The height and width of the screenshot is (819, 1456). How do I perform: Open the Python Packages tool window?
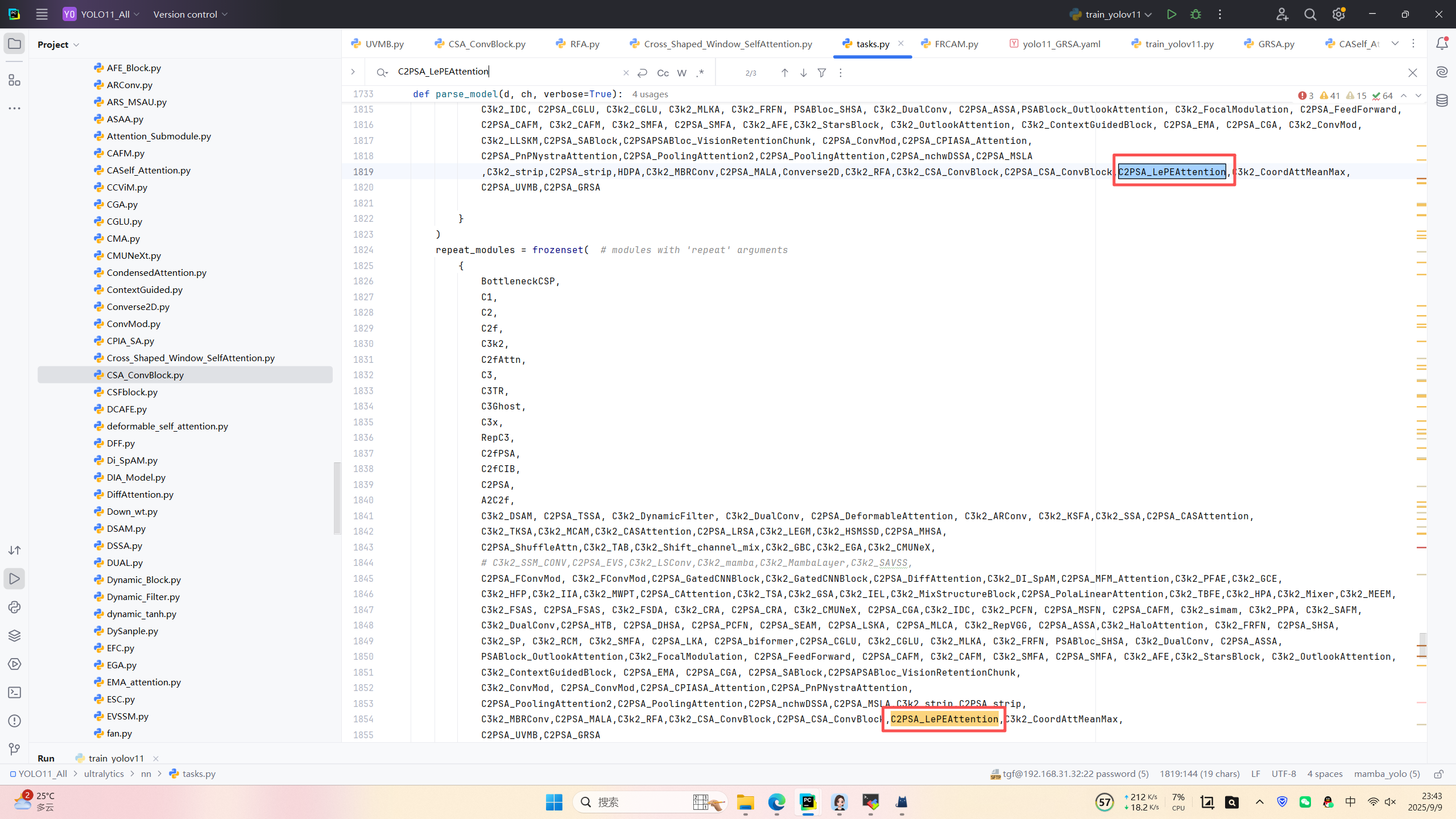coord(15,635)
